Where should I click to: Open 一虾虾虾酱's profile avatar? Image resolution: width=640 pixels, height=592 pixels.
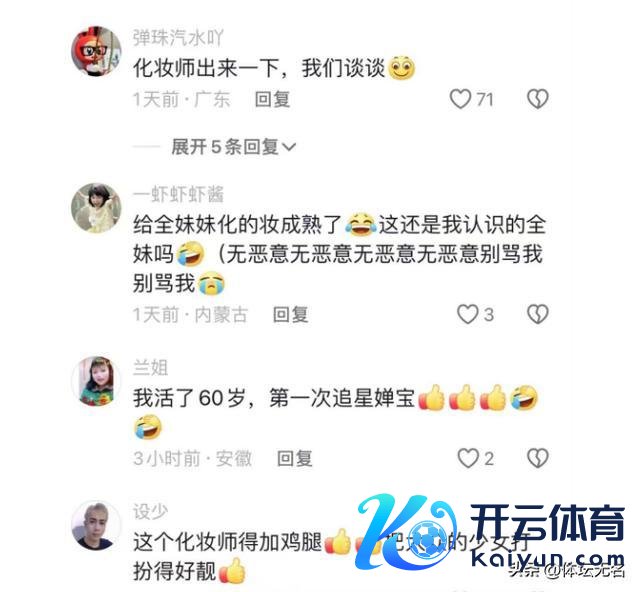[96, 208]
